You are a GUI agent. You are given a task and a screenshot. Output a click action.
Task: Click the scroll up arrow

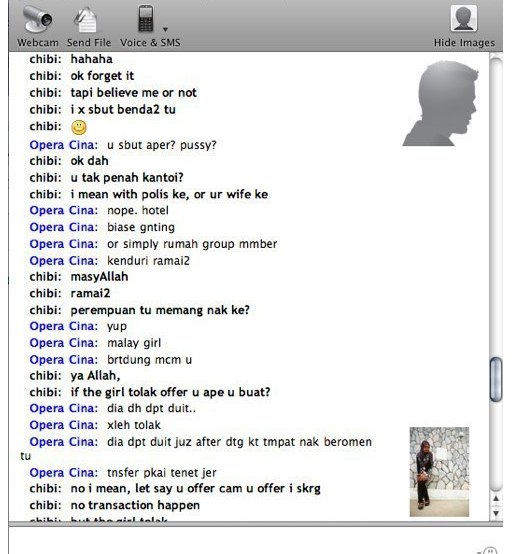point(496,498)
